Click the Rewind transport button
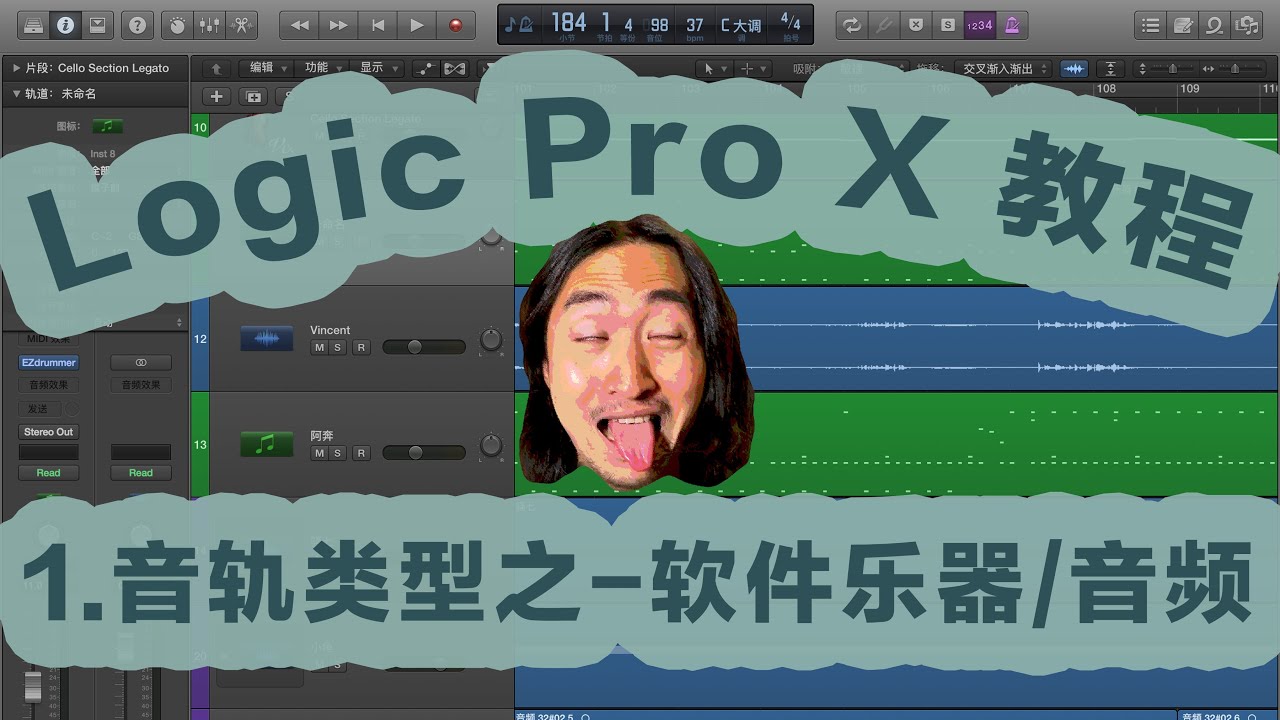The width and height of the screenshot is (1280, 720). pos(299,25)
